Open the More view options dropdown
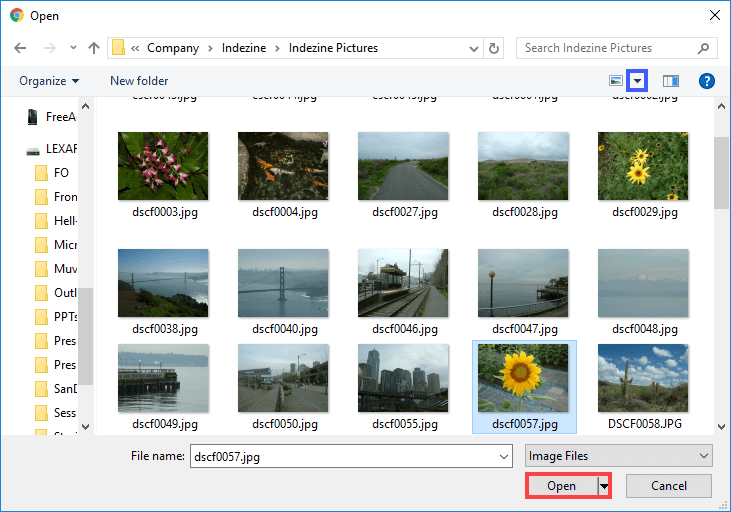This screenshot has width=731, height=512. 637,81
